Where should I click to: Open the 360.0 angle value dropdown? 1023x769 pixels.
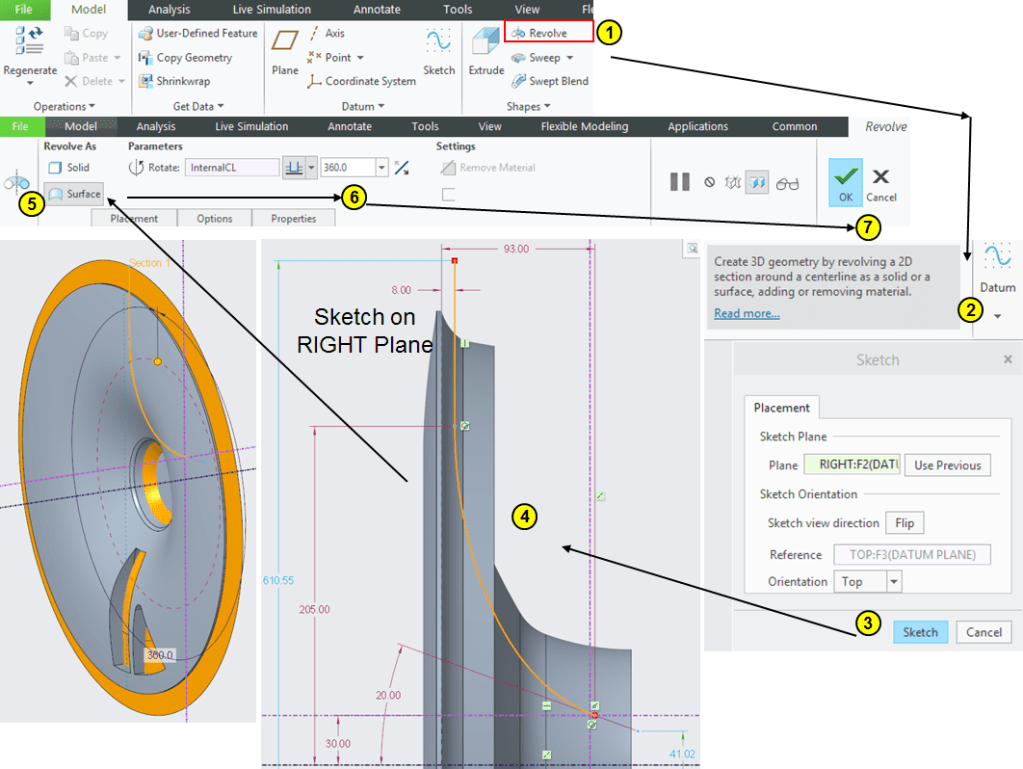point(381,168)
